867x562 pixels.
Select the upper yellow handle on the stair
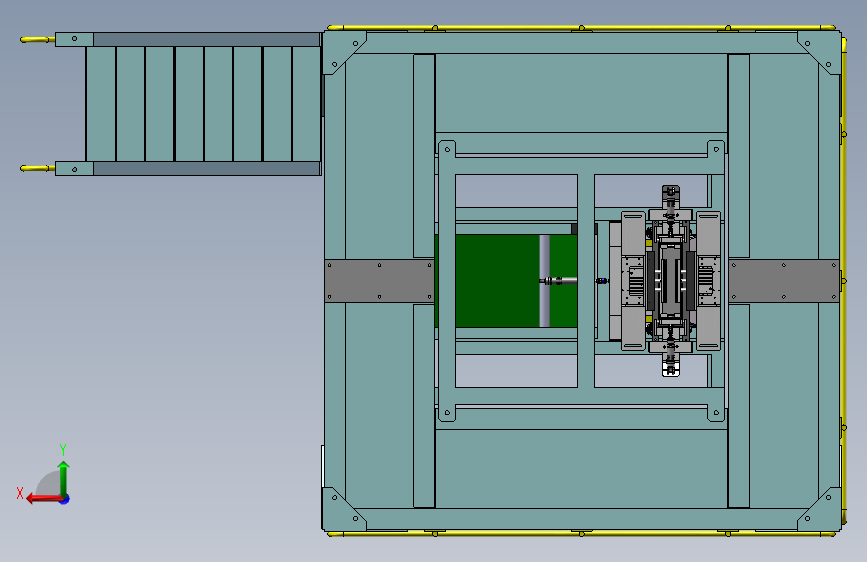[37, 40]
